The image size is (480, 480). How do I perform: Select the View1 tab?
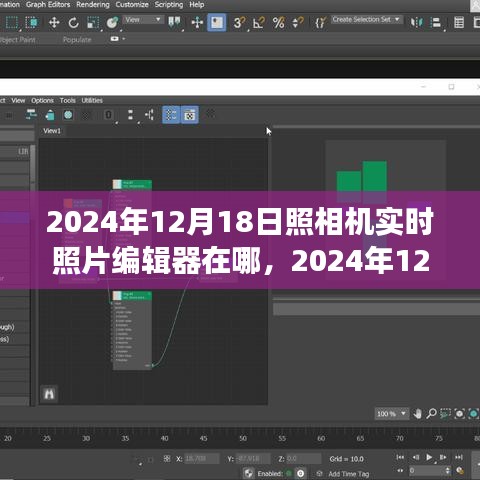pyautogui.click(x=52, y=131)
